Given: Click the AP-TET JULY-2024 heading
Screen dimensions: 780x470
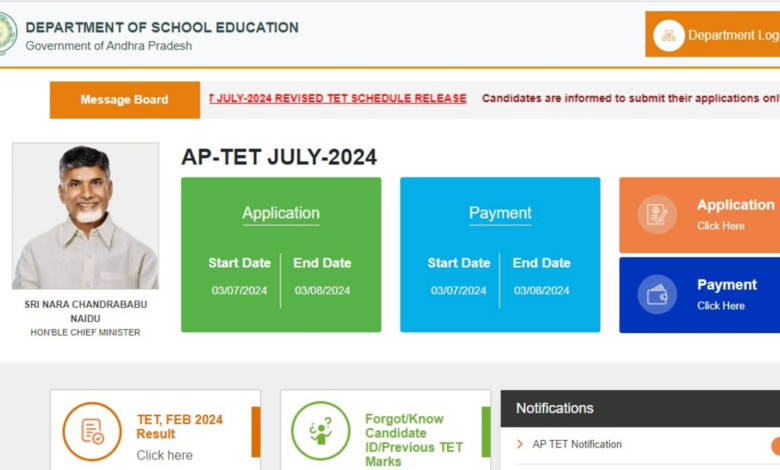Looking at the screenshot, I should click(279, 157).
